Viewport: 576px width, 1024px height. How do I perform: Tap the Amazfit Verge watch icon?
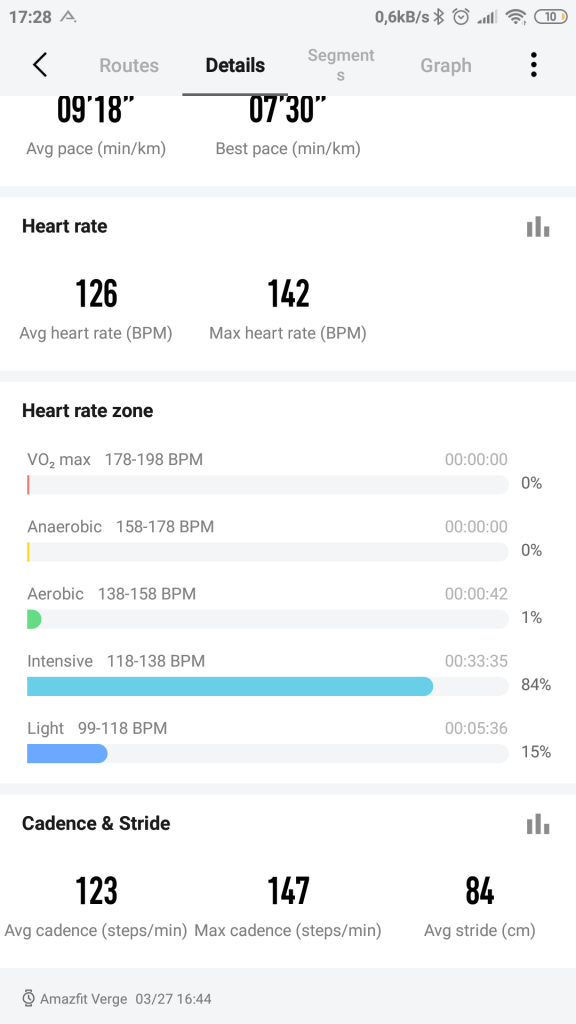29,997
